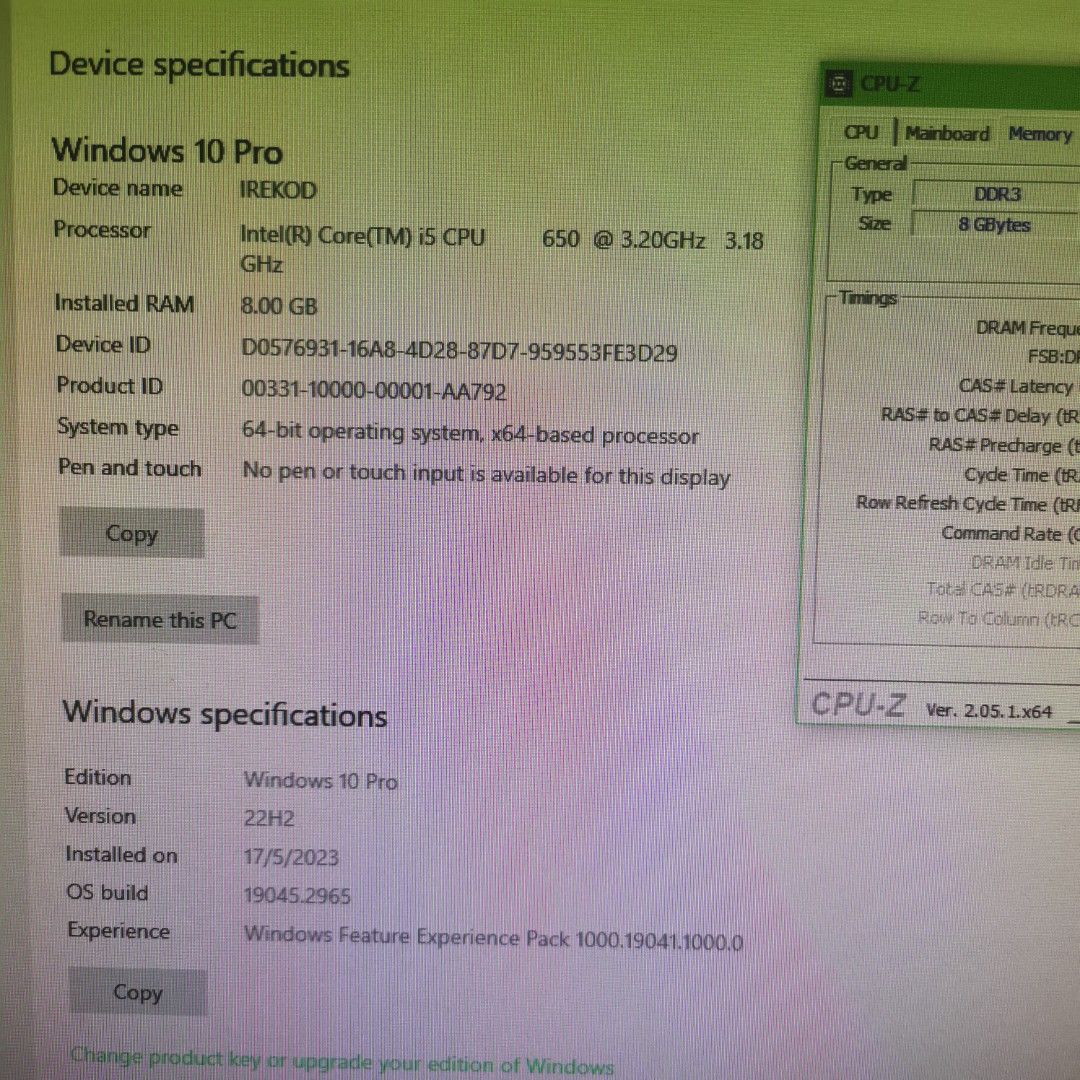Select the Device ID value D0576931-16A8-4D28
Viewport: 1080px width, 1080px height.
click(x=459, y=351)
